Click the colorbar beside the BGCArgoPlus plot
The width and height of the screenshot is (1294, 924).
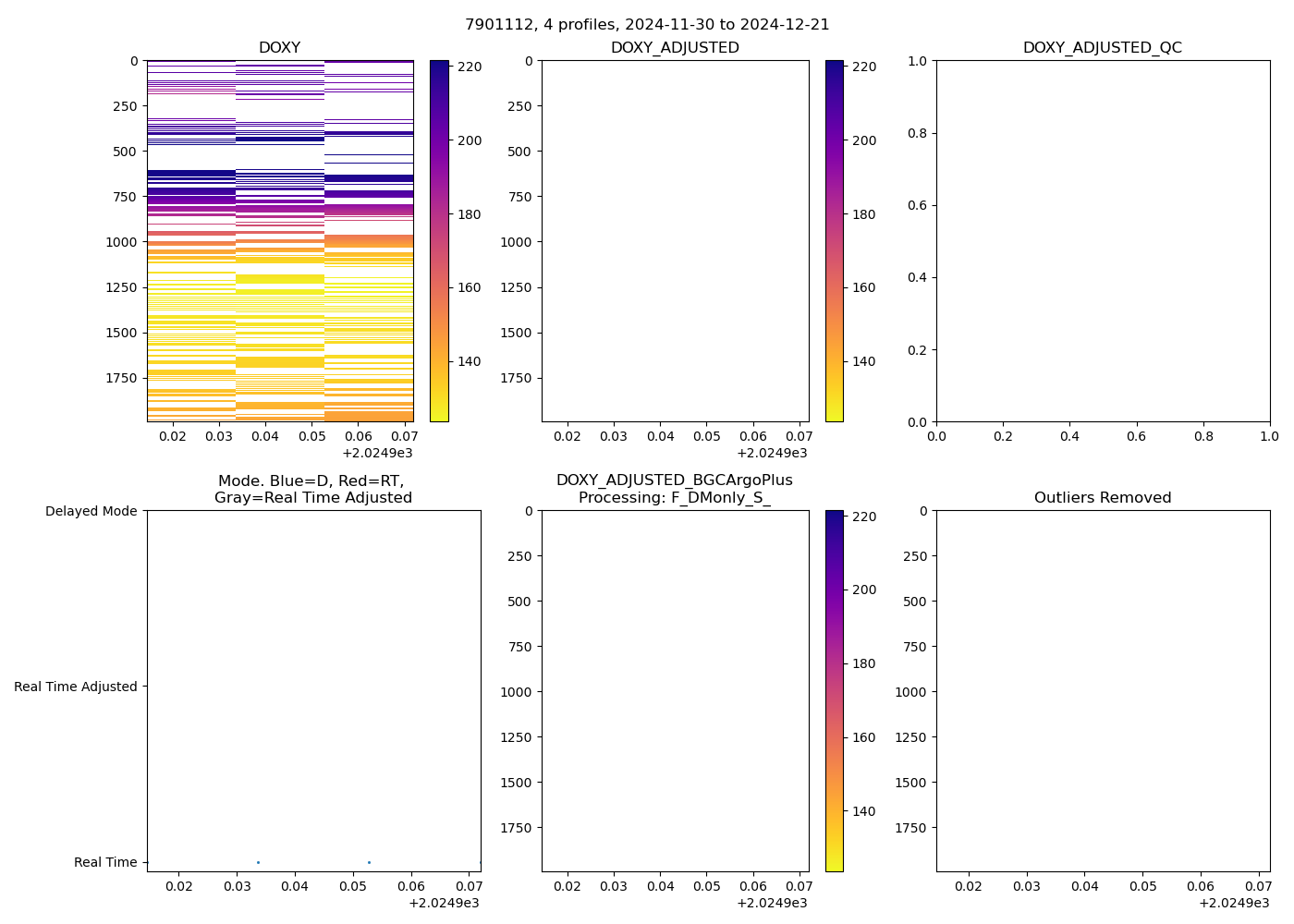tap(834, 690)
